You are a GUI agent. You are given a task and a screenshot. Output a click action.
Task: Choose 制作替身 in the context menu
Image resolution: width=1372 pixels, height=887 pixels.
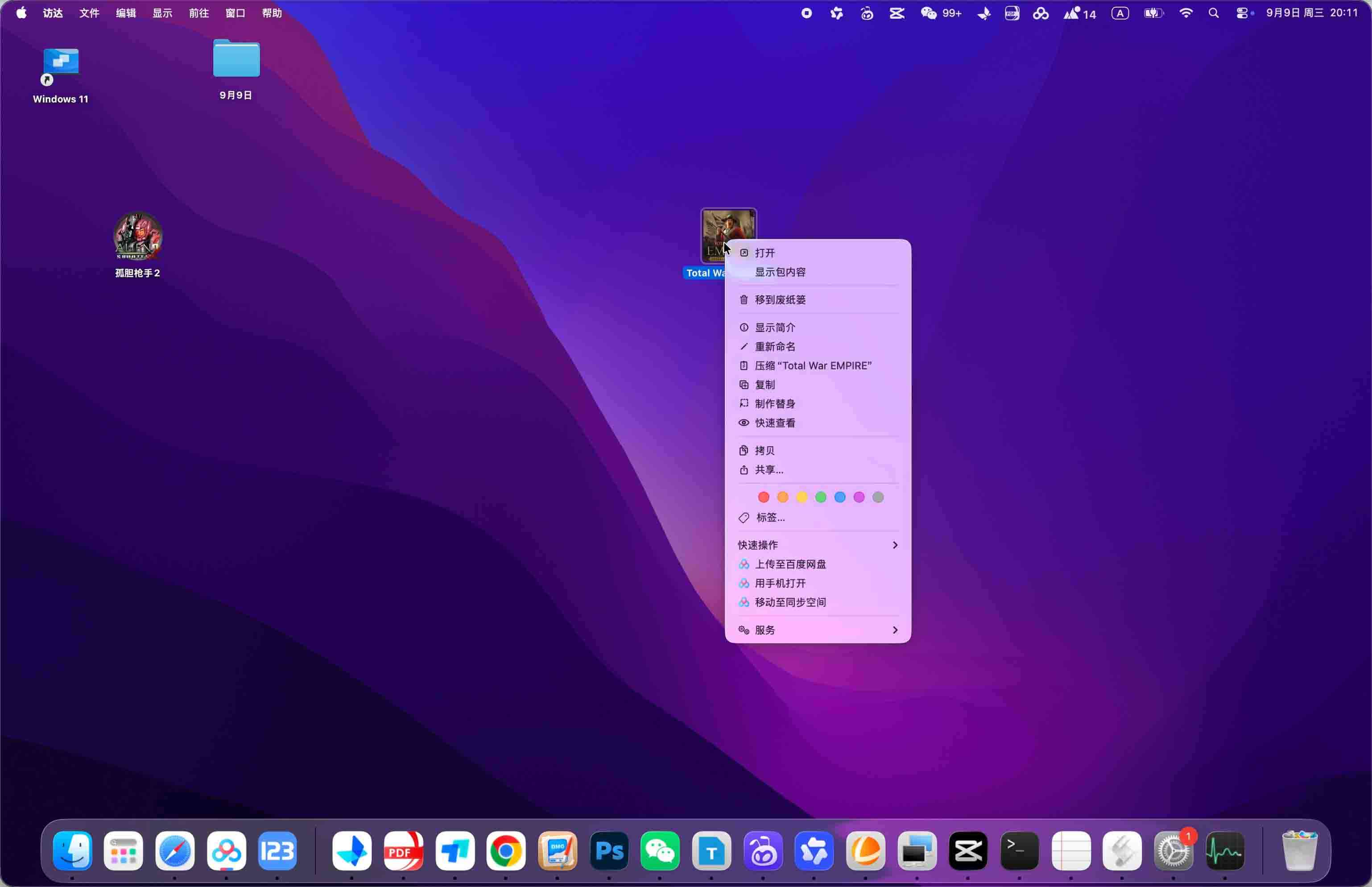coord(818,404)
